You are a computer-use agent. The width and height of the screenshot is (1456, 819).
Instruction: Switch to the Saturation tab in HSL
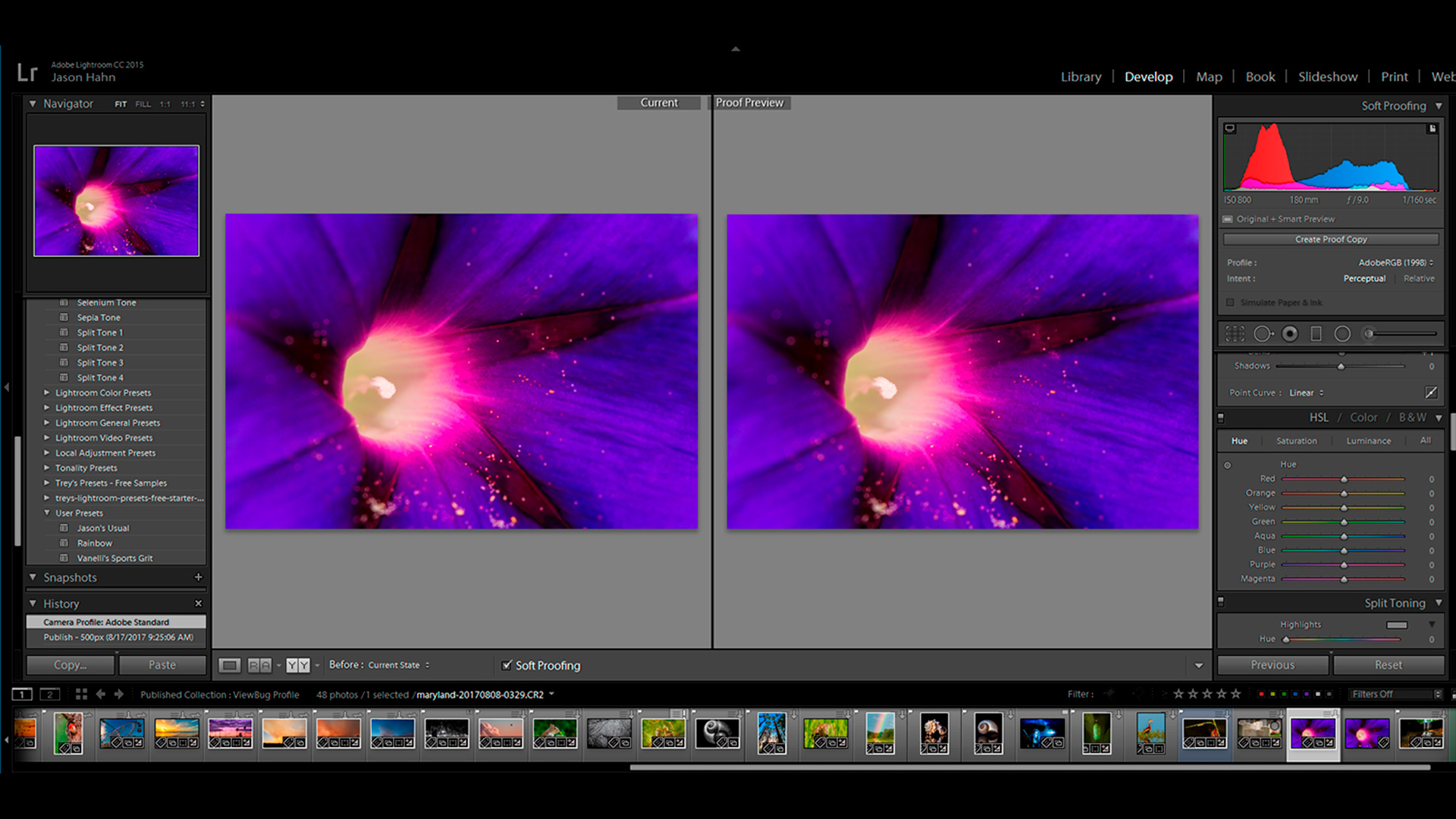pos(1296,441)
